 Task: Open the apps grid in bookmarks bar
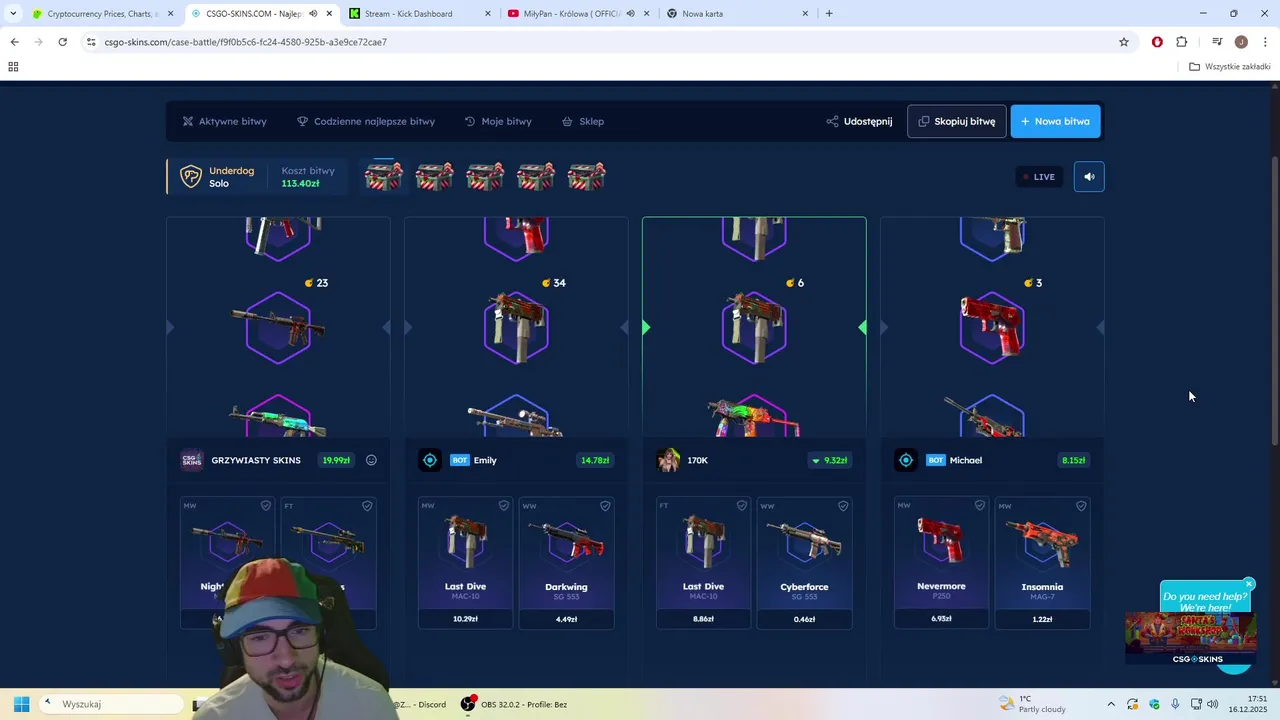[13, 67]
